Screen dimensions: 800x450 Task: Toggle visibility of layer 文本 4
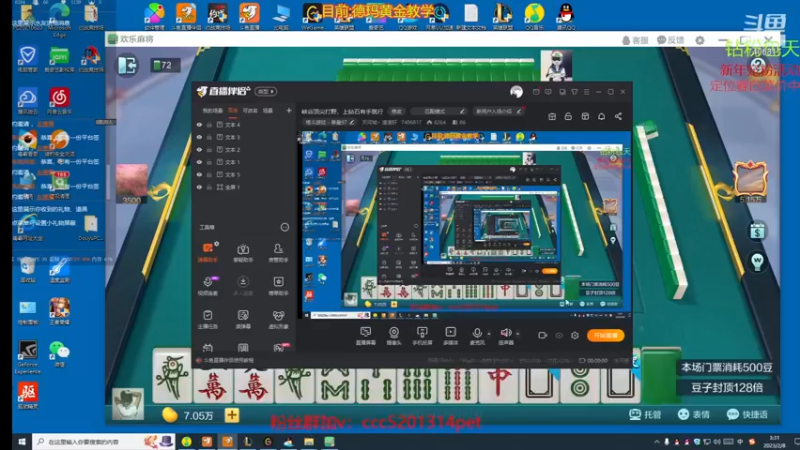pyautogui.click(x=199, y=124)
